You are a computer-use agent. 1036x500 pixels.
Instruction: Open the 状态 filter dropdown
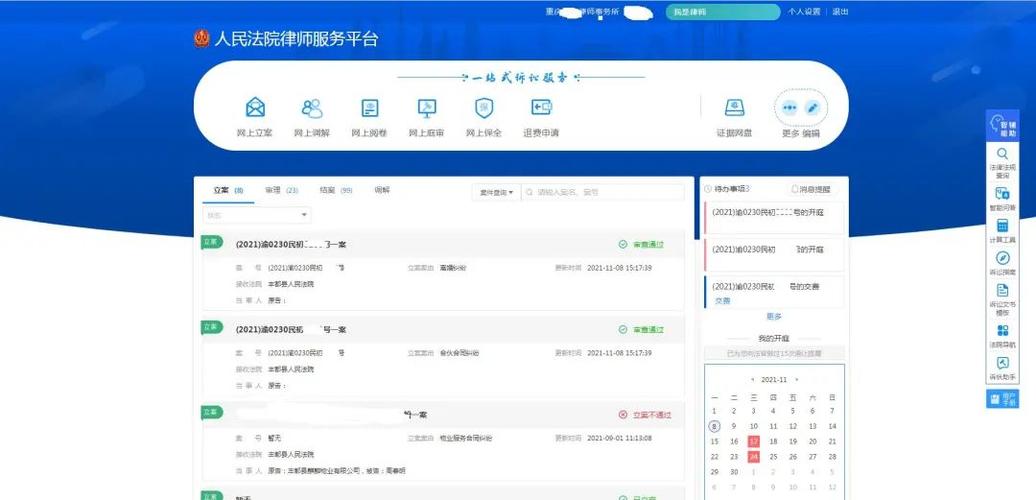[256, 215]
